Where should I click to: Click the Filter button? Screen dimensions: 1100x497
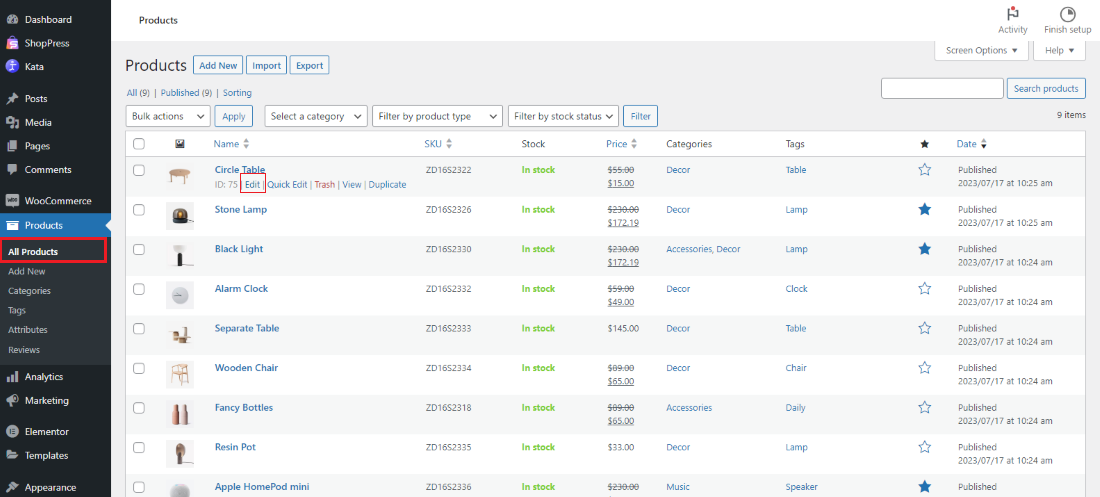[640, 117]
